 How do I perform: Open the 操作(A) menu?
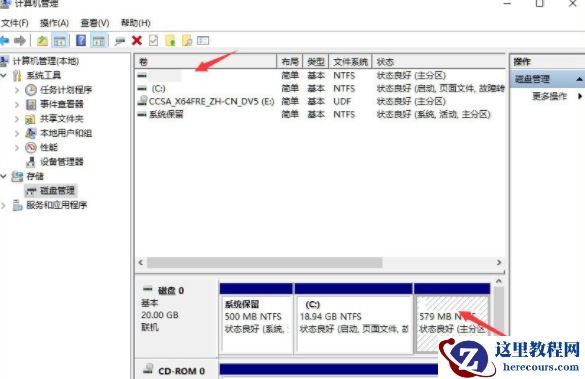tap(54, 23)
